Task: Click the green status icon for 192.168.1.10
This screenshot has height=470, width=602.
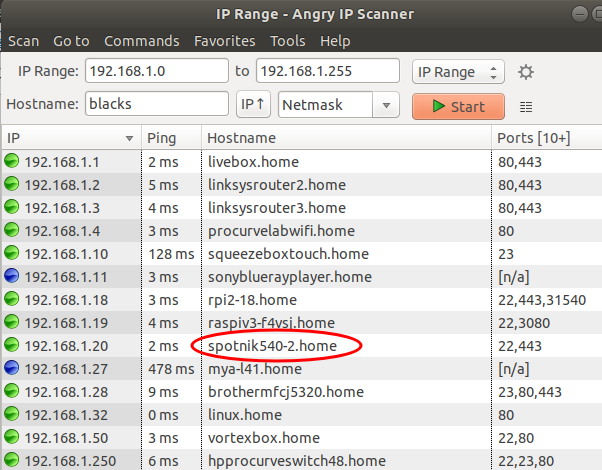Action: pos(12,253)
